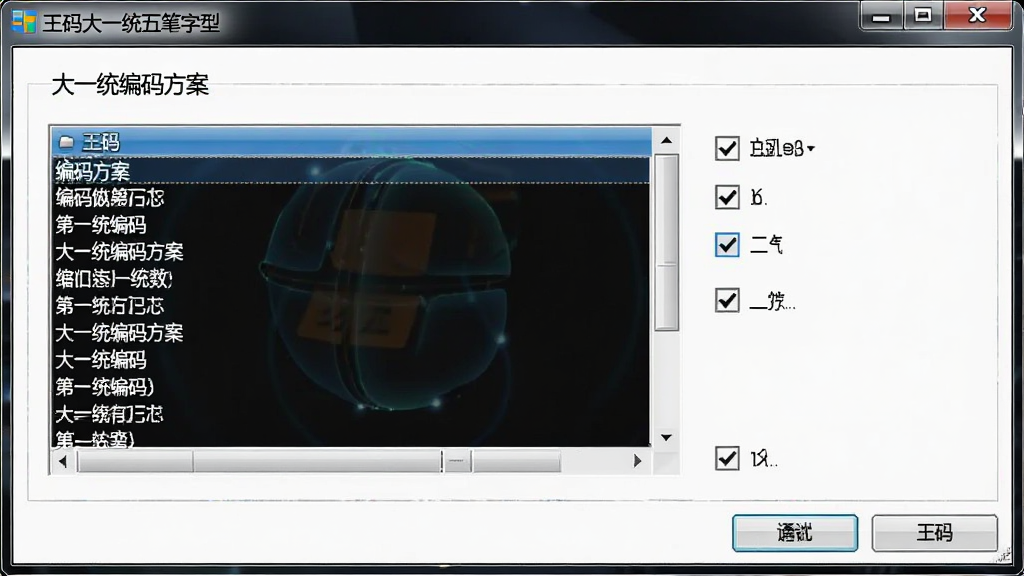The image size is (1024, 576).
Task: Click the list's vertical scrollbar up arrow
Action: (x=666, y=140)
